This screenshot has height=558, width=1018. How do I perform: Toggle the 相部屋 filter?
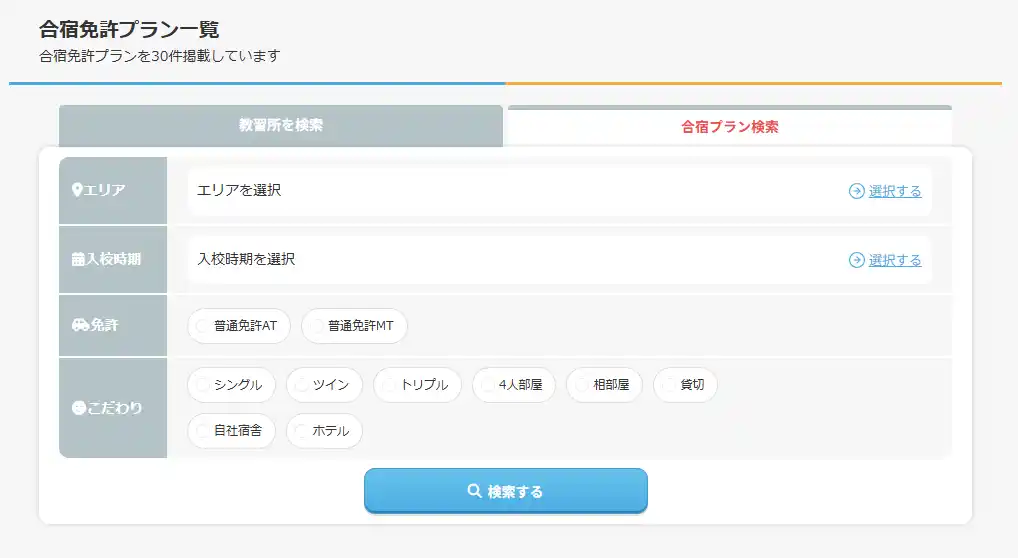tap(604, 385)
